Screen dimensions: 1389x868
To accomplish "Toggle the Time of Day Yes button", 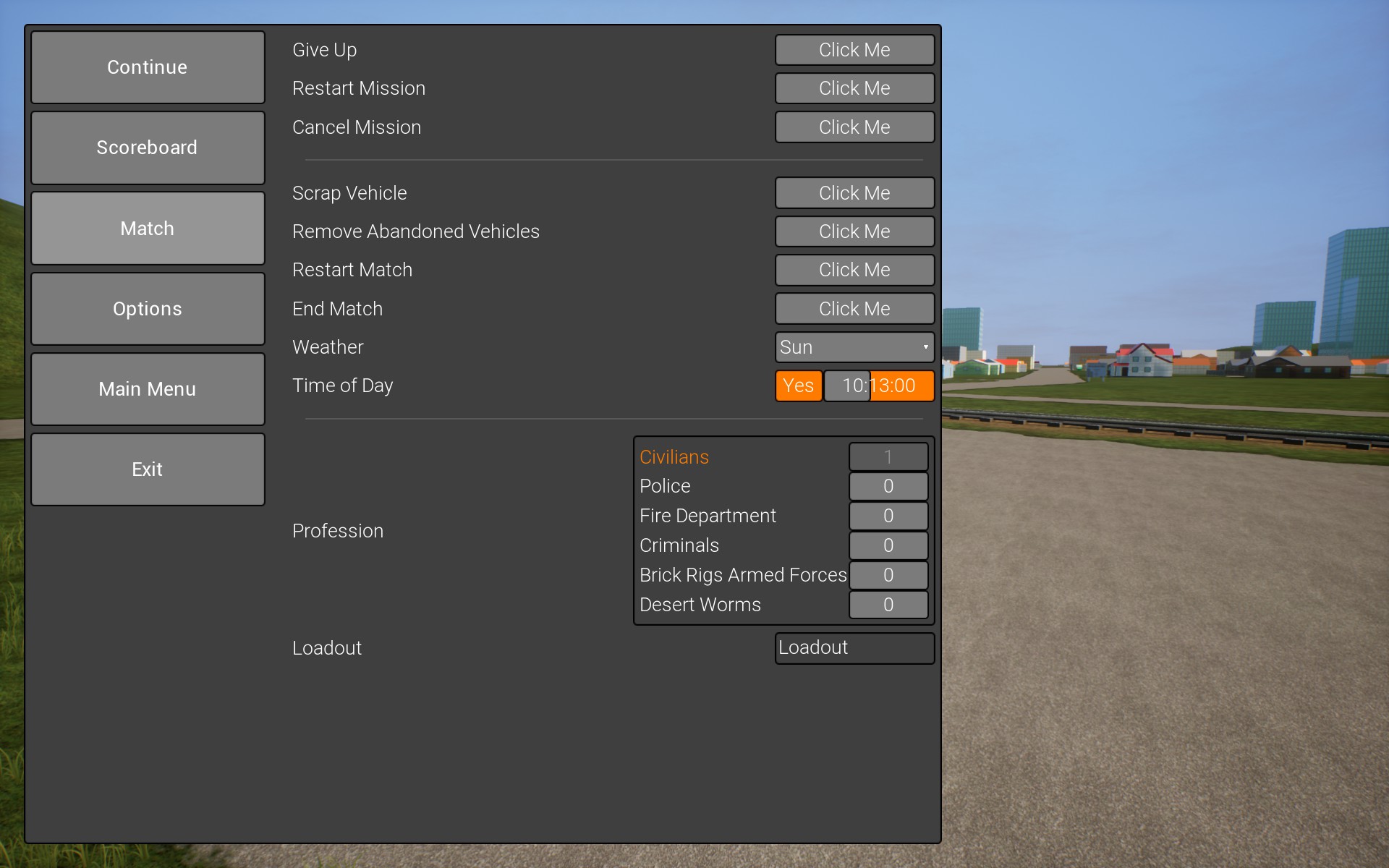I will coord(798,386).
